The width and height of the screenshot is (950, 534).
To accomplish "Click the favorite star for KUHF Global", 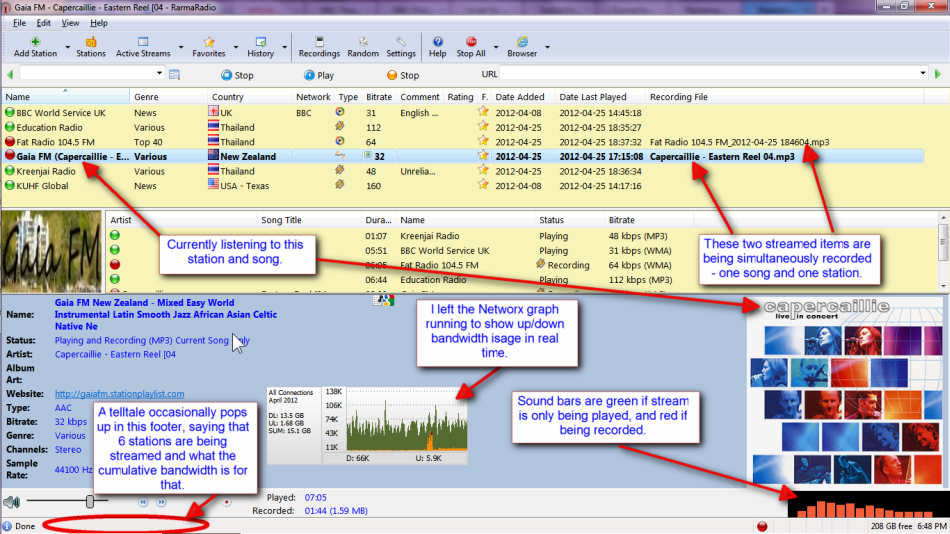I will (x=483, y=184).
